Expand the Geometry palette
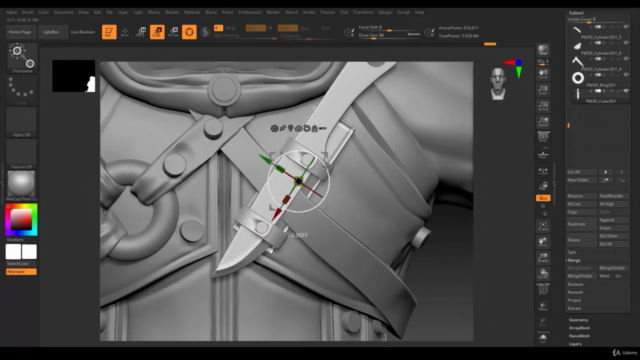This screenshot has width=640, height=360. pyautogui.click(x=578, y=320)
